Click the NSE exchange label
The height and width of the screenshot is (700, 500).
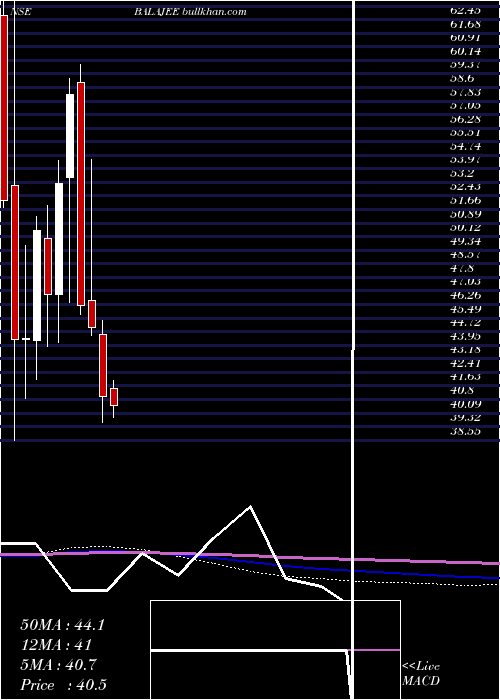pos(20,12)
